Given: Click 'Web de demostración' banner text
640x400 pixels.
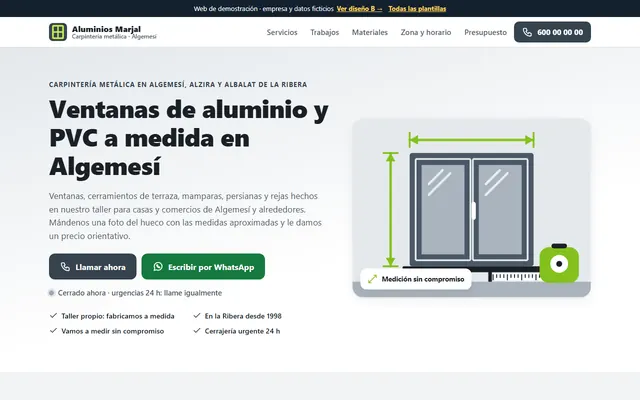Looking at the screenshot, I should 264,9.
